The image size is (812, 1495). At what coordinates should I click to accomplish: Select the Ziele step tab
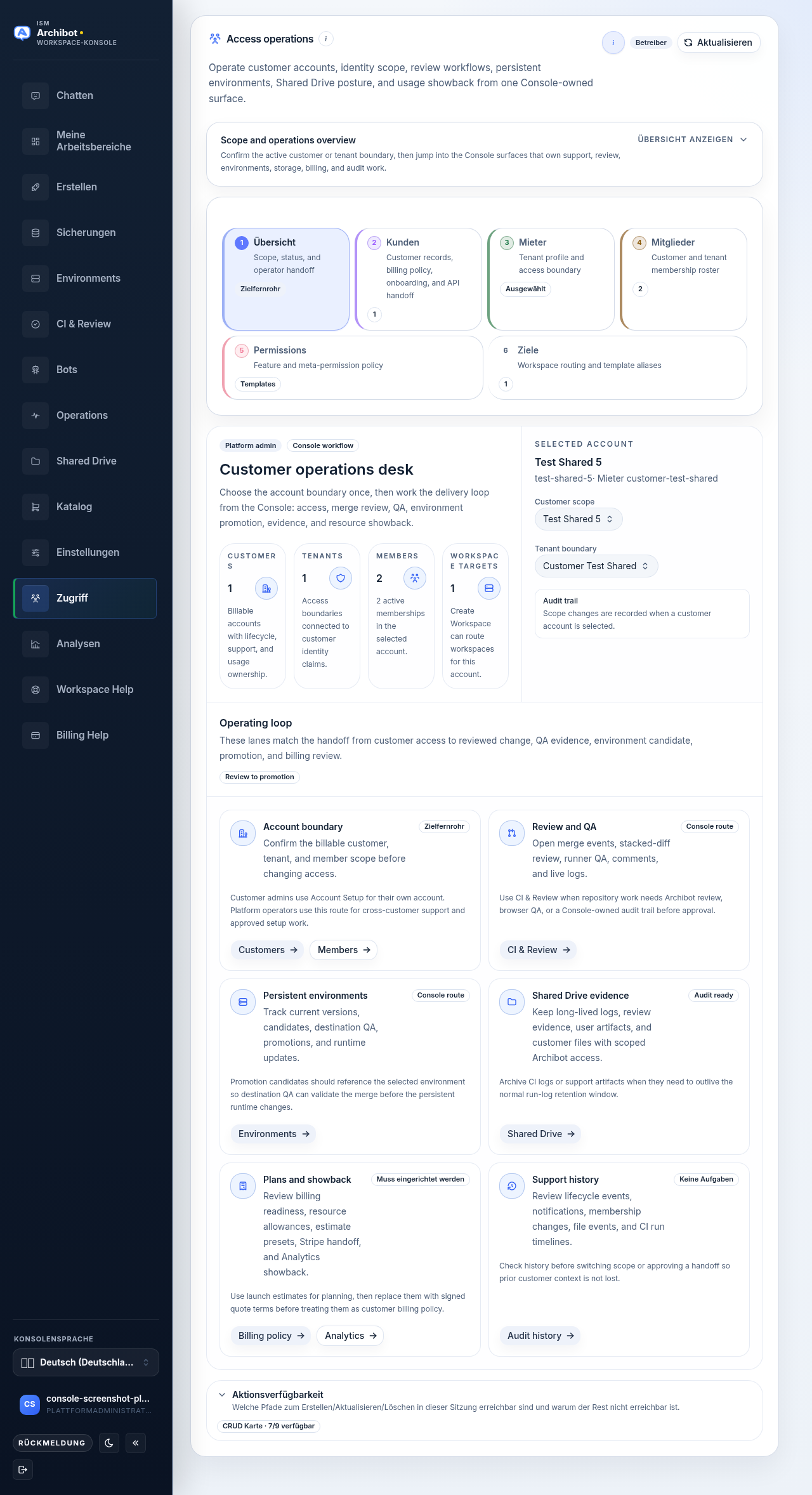pos(618,368)
